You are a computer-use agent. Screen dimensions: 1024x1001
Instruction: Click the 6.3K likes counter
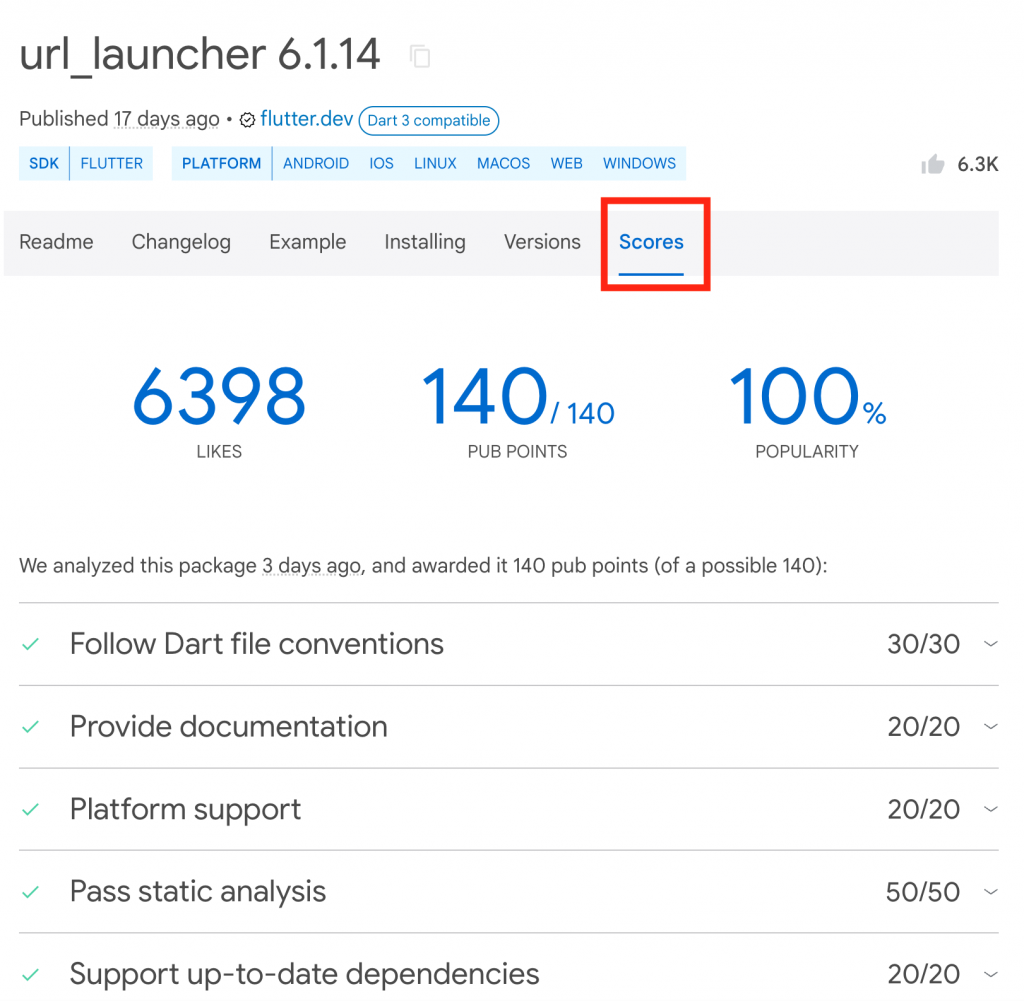(978, 165)
